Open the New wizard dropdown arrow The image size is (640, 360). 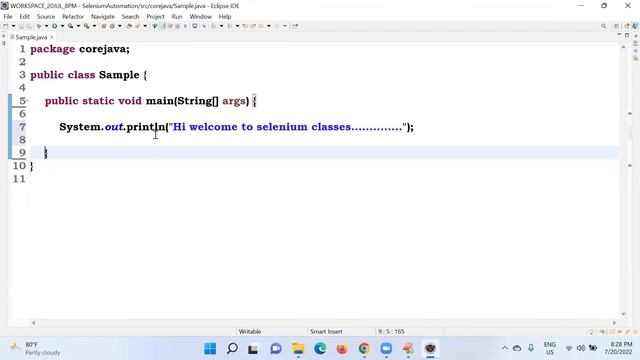click(13, 26)
